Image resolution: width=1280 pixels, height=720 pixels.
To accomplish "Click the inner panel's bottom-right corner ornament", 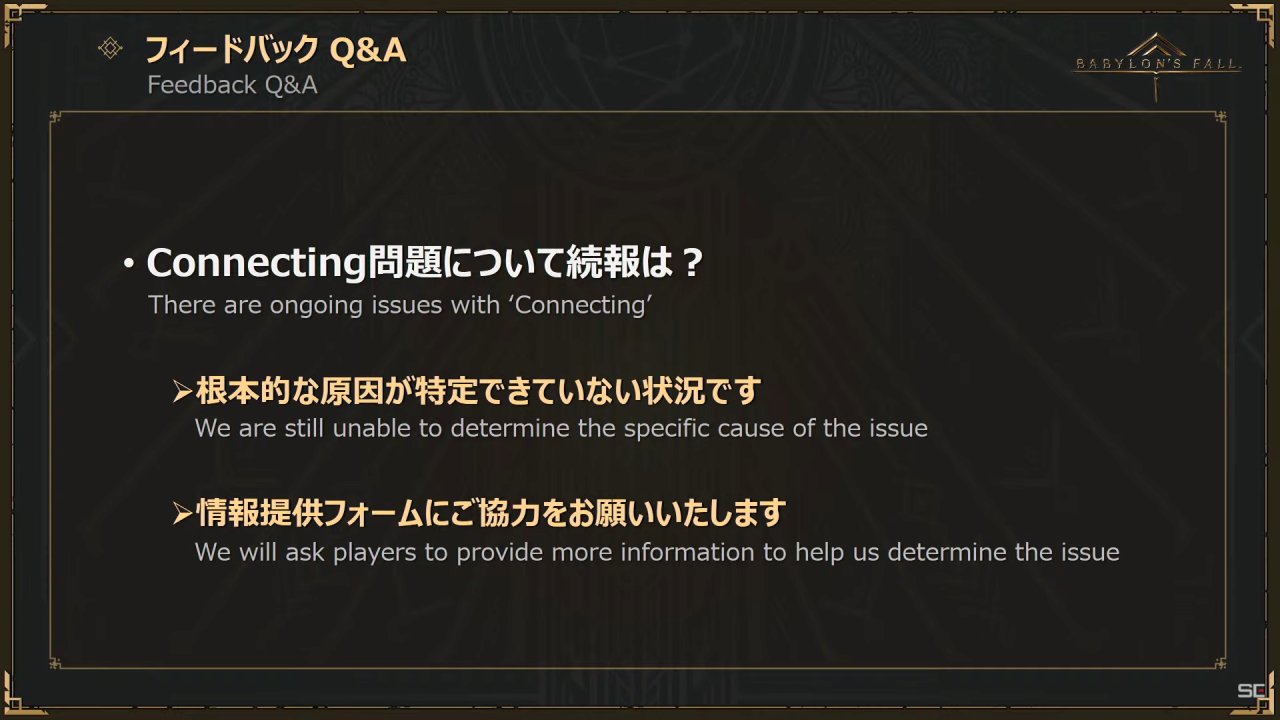I will 1220,661.
